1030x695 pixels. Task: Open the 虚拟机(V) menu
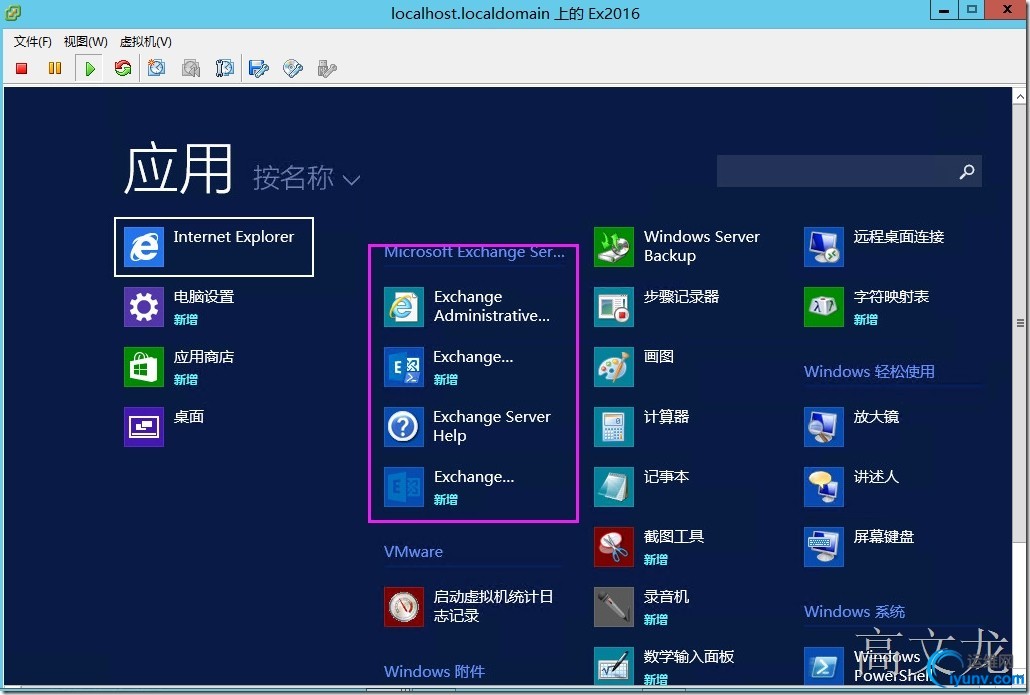[146, 41]
